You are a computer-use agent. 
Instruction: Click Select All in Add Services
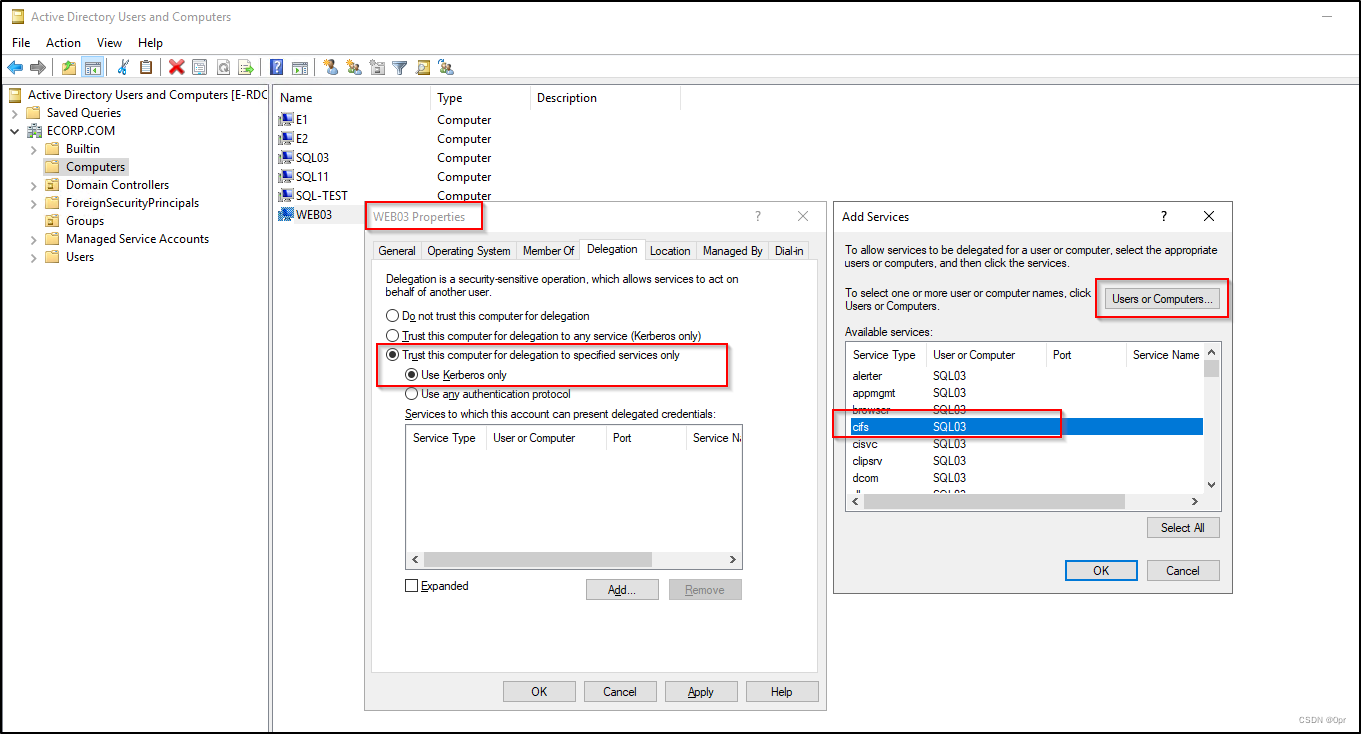click(1183, 528)
